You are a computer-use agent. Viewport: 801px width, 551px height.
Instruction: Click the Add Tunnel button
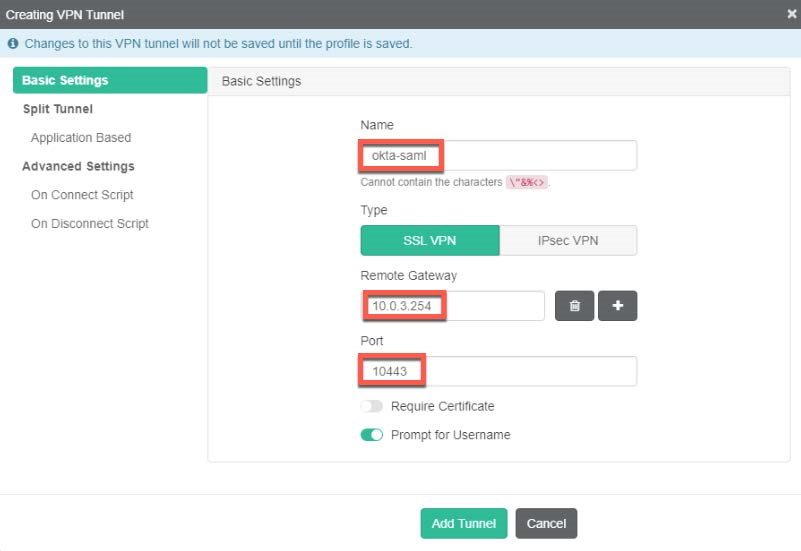point(464,524)
